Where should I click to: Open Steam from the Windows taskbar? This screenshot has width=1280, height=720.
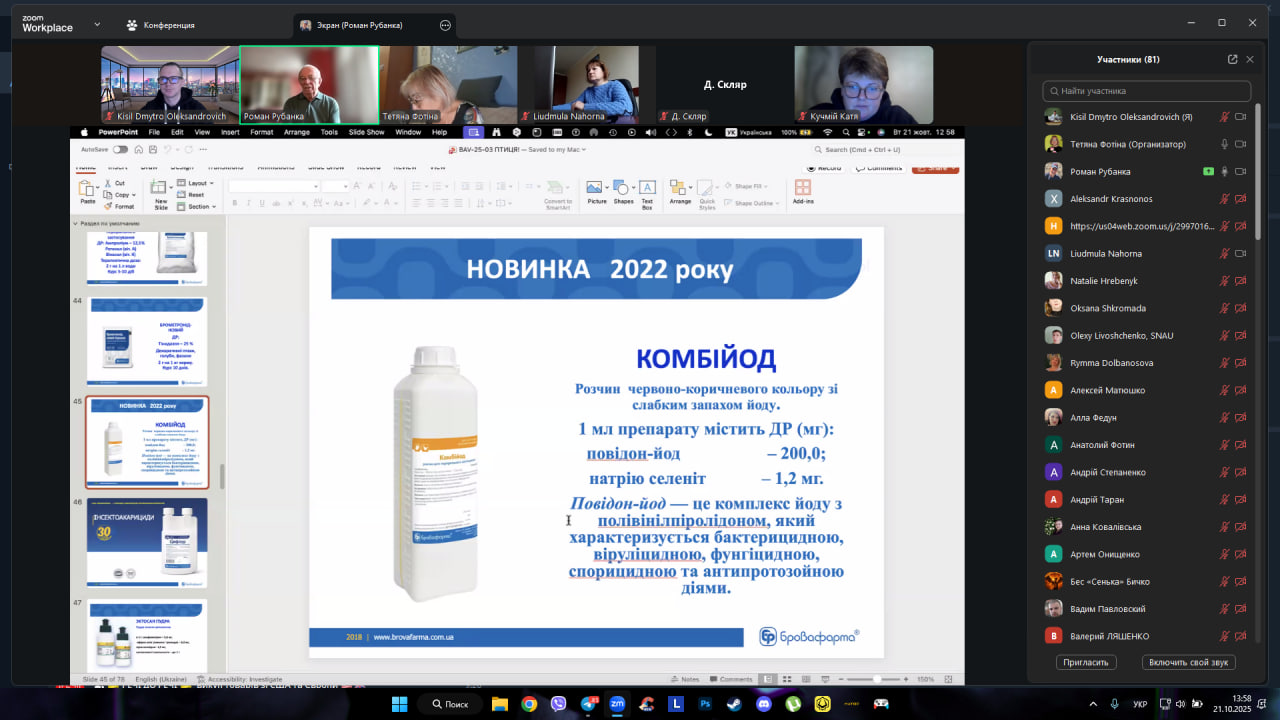734,704
